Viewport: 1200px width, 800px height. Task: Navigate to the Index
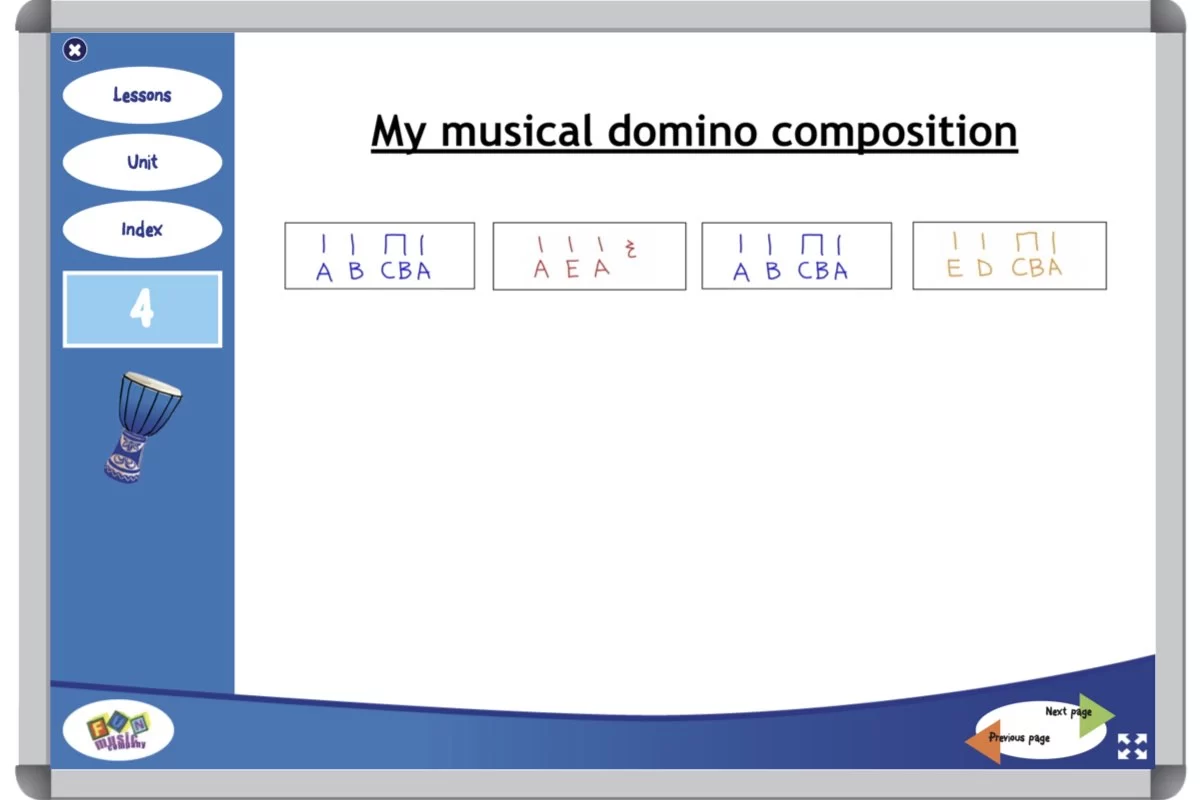(x=142, y=229)
